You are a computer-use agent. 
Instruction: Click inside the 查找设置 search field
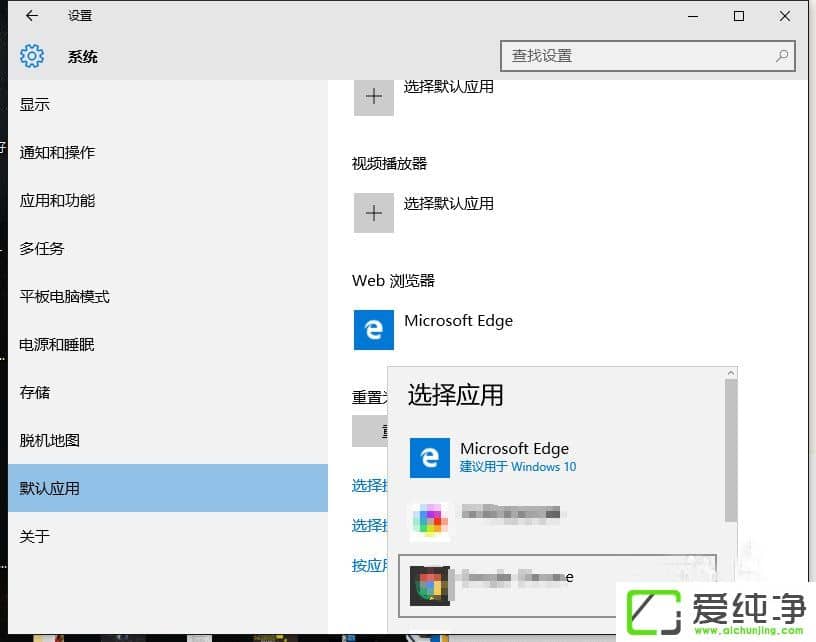pyautogui.click(x=620, y=56)
